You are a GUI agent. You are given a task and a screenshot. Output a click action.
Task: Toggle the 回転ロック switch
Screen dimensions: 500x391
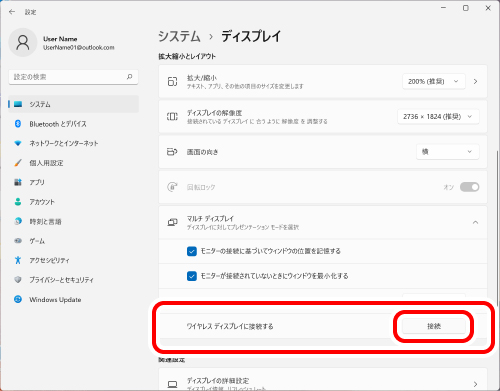coord(470,187)
